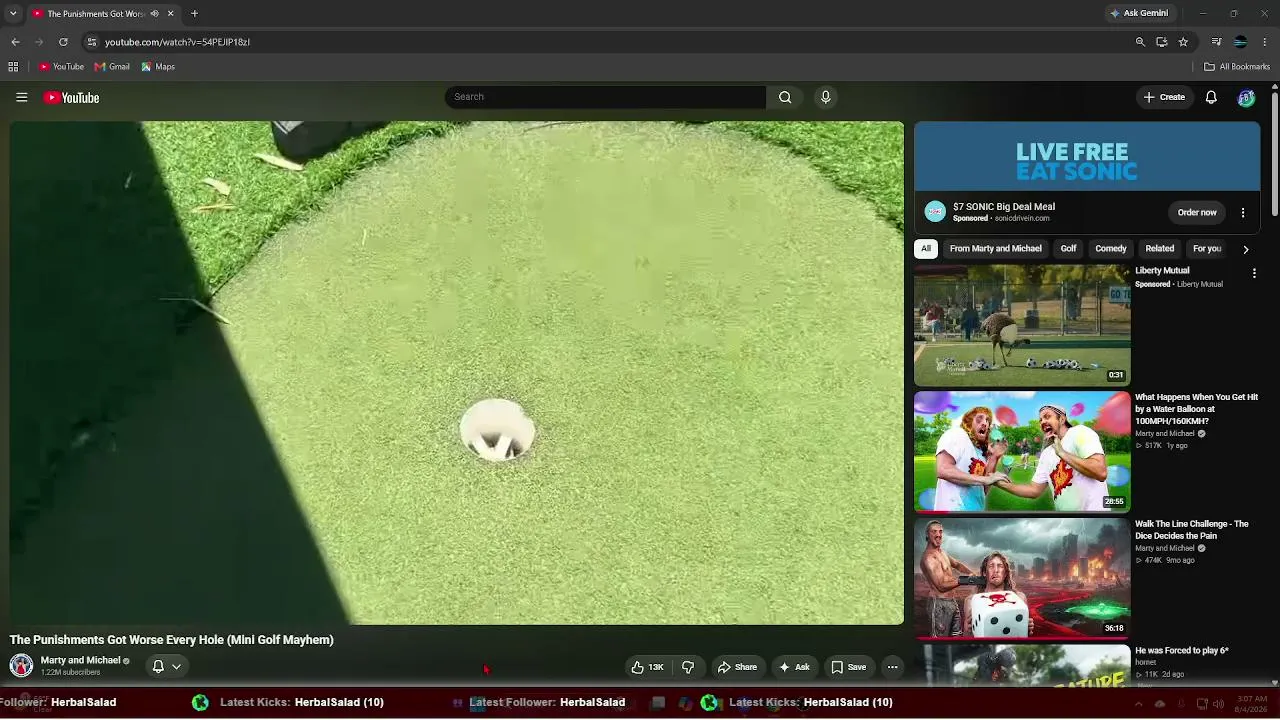Open the YouTube guide hamburger menu

pyautogui.click(x=21, y=97)
